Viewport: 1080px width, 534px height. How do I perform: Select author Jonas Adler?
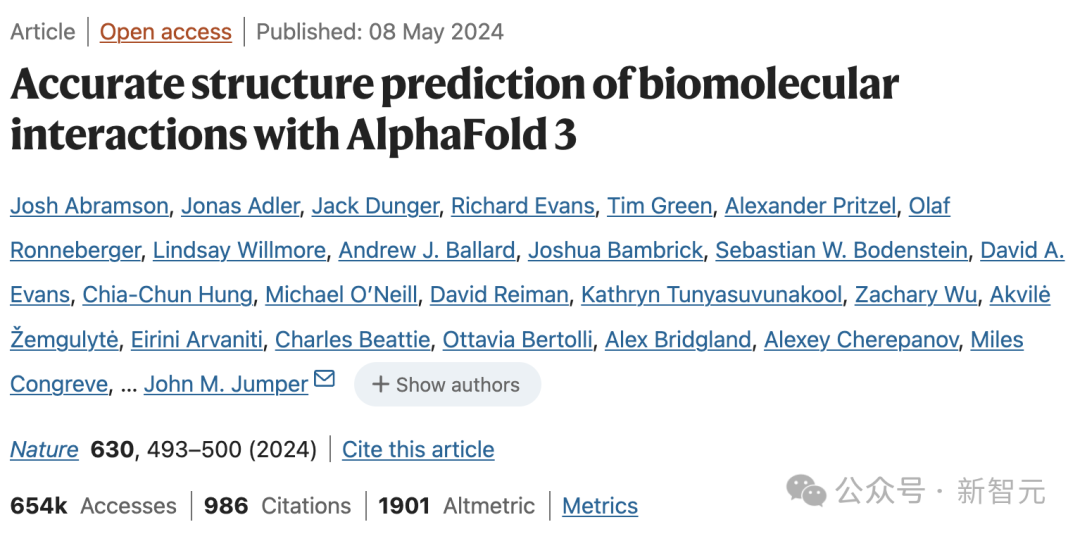[240, 205]
